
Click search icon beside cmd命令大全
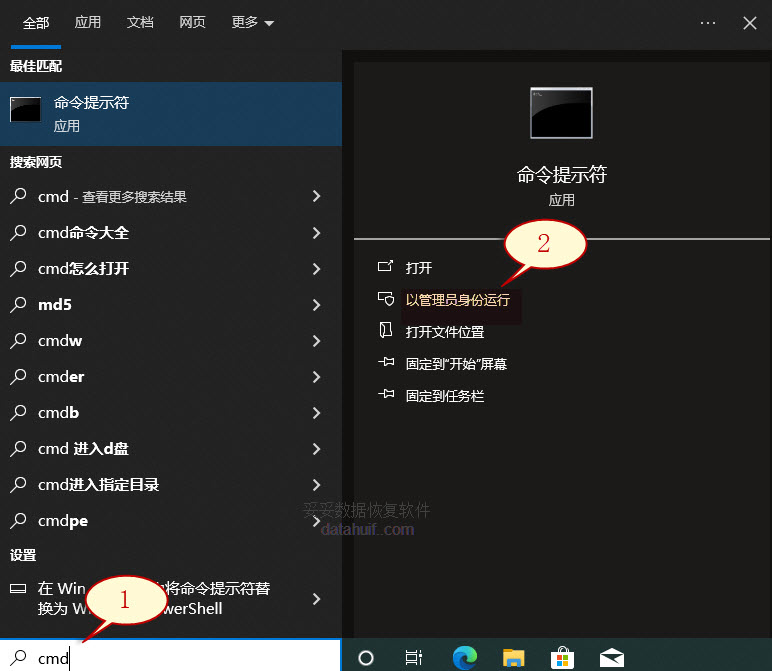(x=18, y=232)
